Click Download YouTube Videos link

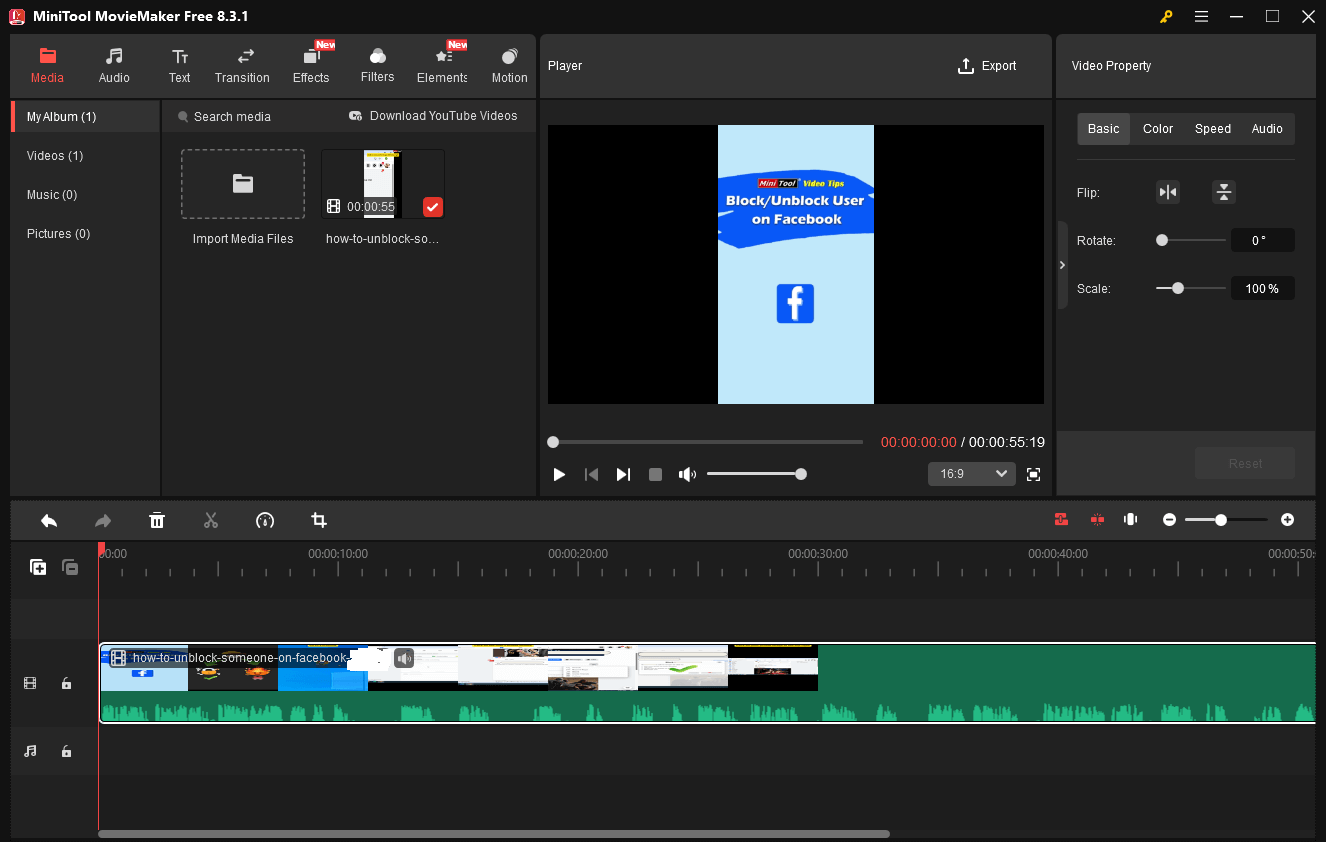(x=433, y=116)
